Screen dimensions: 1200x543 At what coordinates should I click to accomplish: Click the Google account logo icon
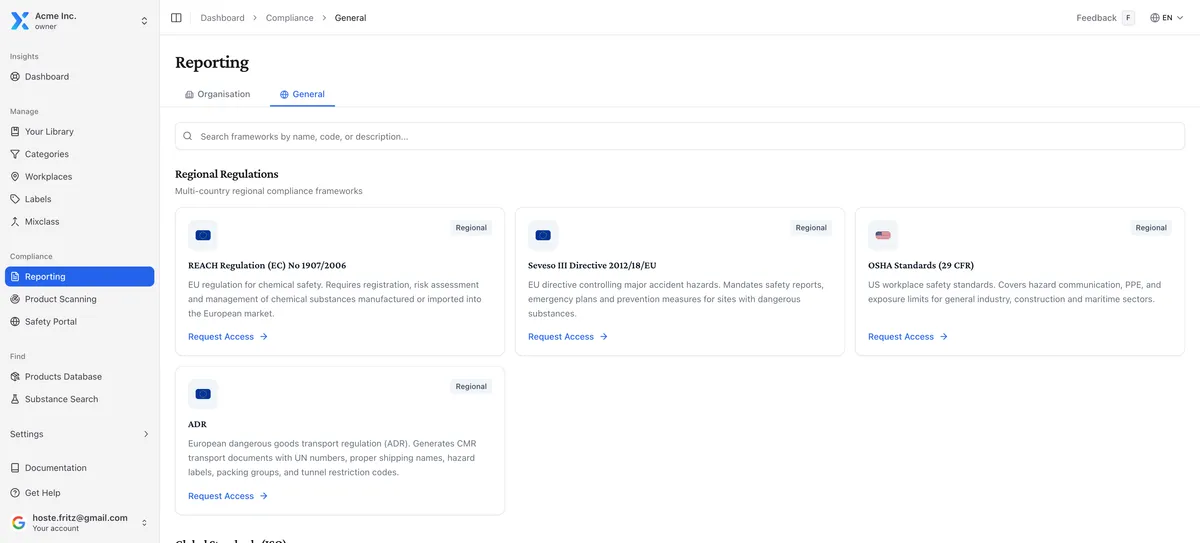pyautogui.click(x=19, y=522)
